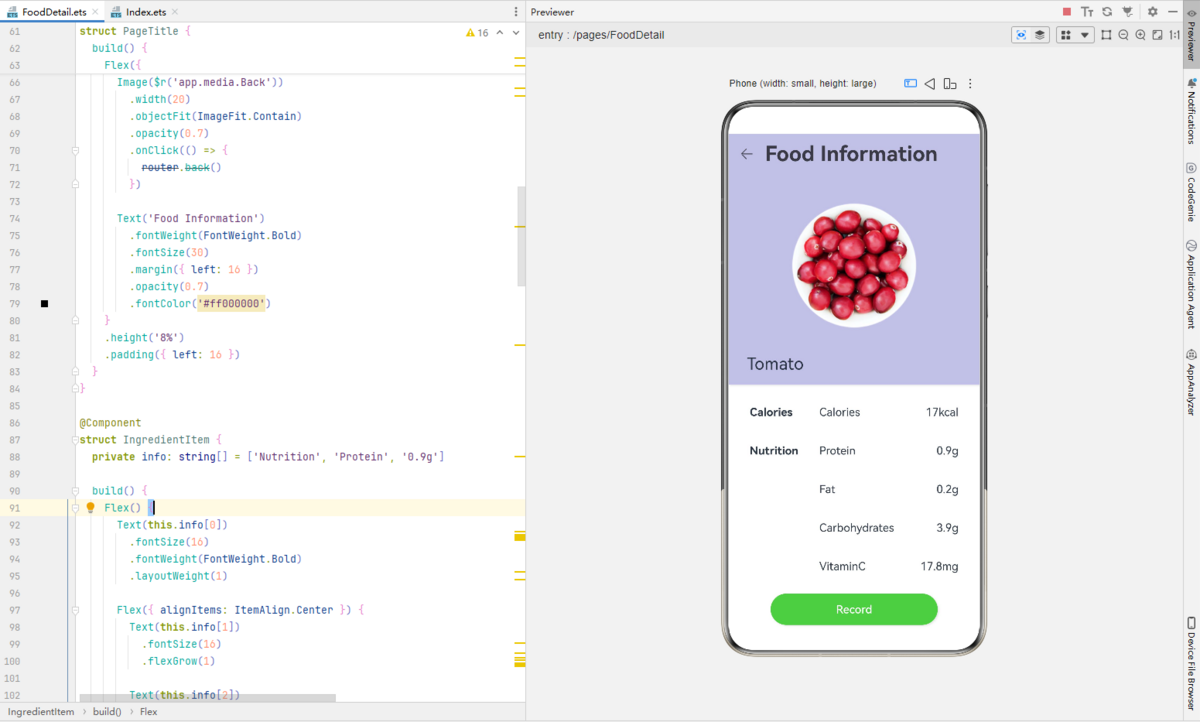Jump to next highlighted warning chevron

[x=516, y=33]
